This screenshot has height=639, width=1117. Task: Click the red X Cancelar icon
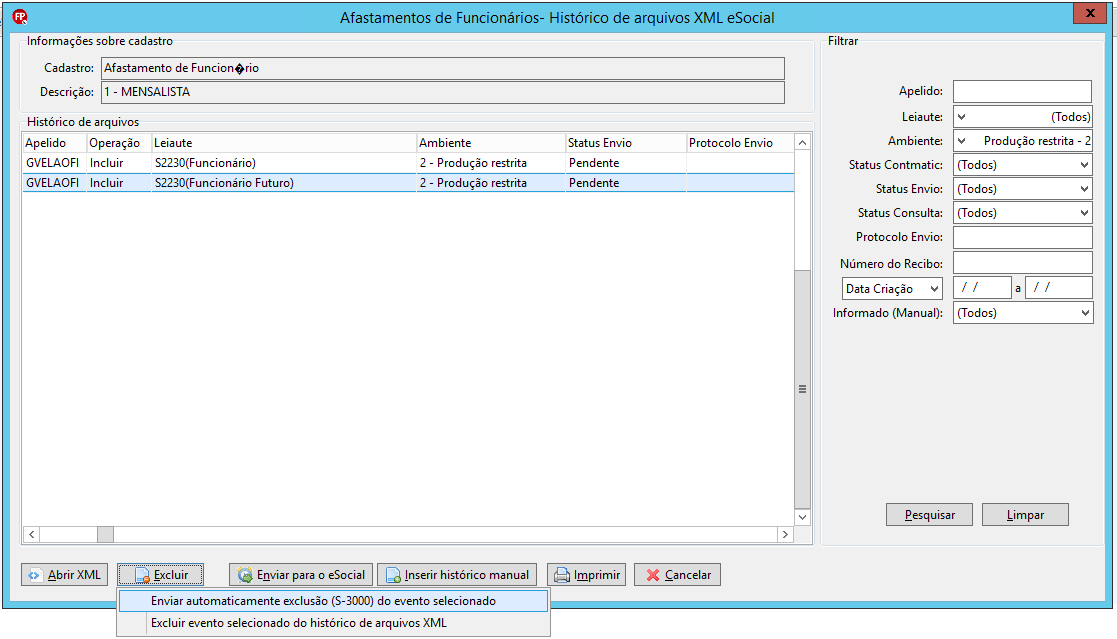pyautogui.click(x=653, y=575)
